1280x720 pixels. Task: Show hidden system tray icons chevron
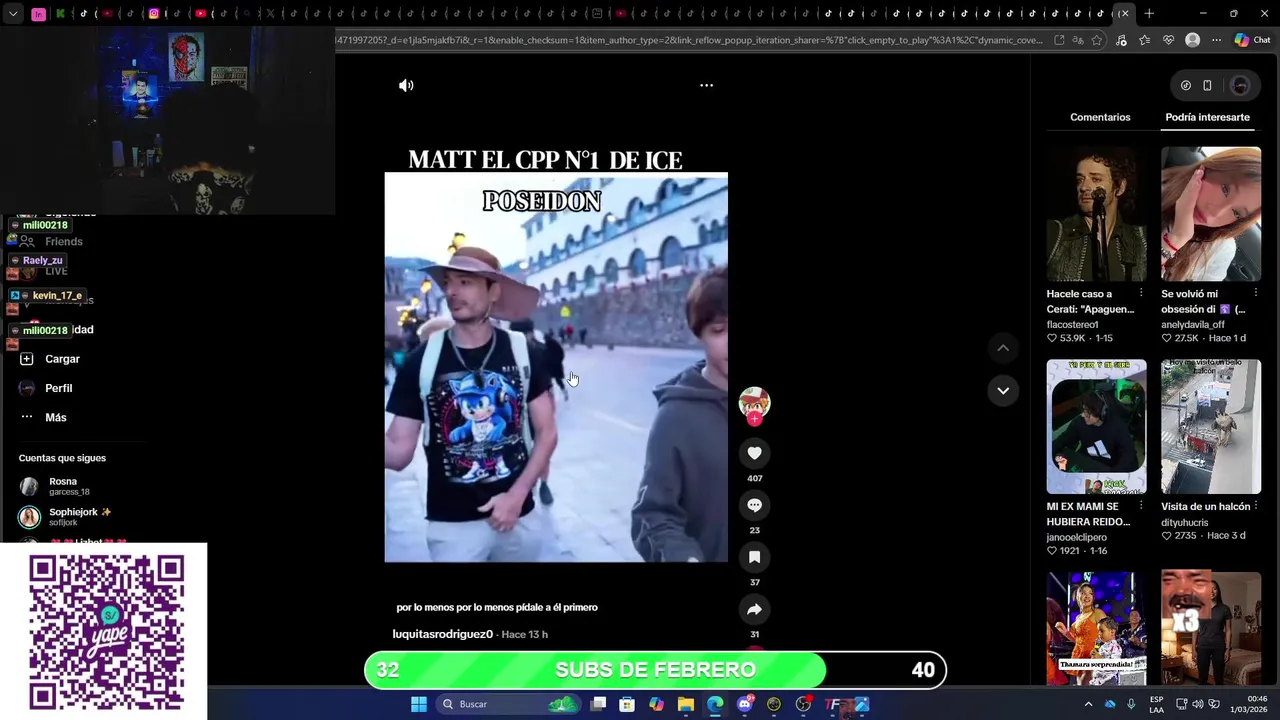click(x=1088, y=704)
